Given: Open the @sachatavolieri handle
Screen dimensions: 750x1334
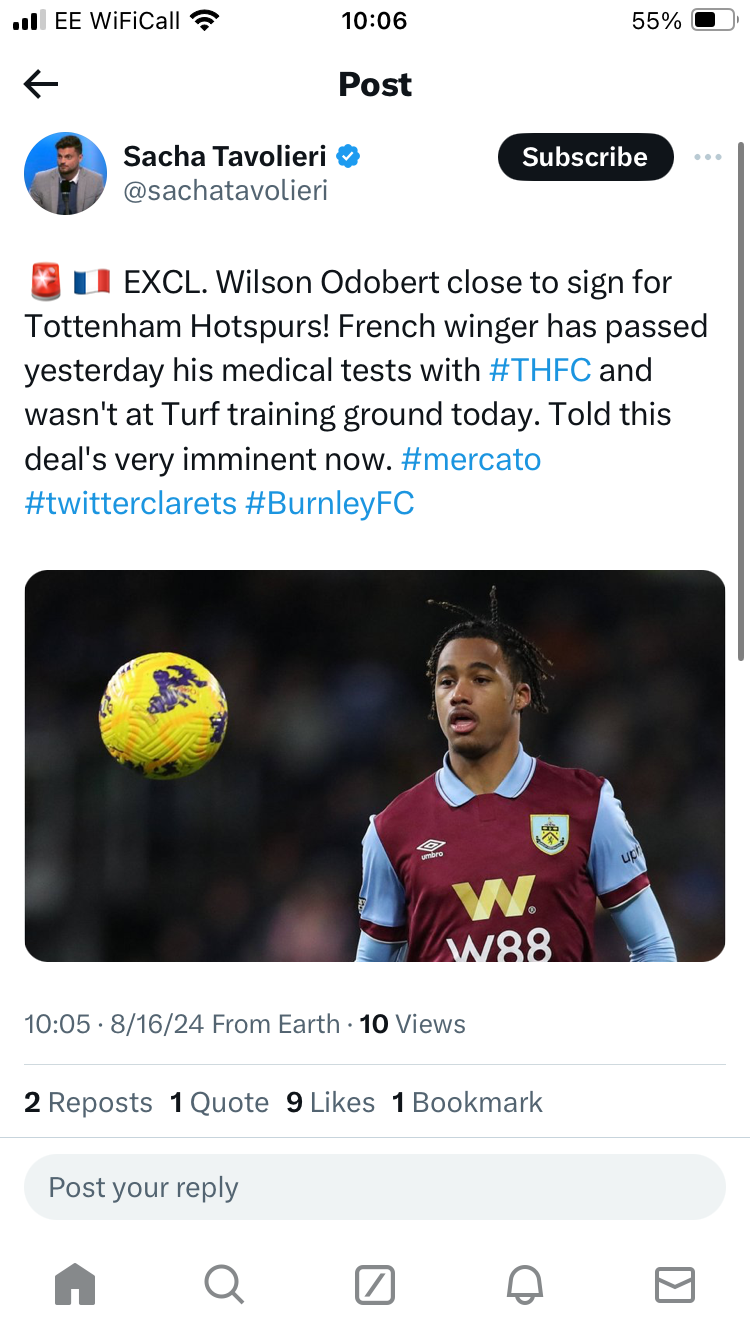Looking at the screenshot, I should pyautogui.click(x=225, y=191).
